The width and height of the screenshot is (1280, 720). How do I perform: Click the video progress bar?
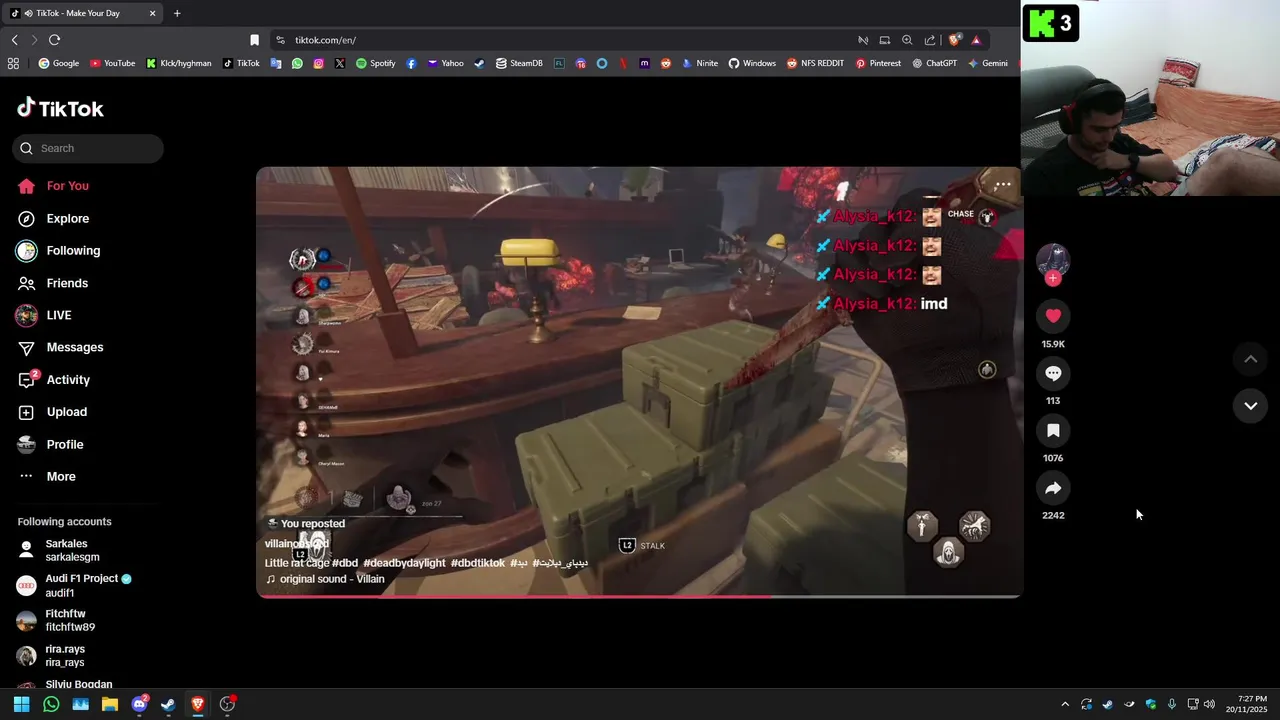(x=639, y=596)
